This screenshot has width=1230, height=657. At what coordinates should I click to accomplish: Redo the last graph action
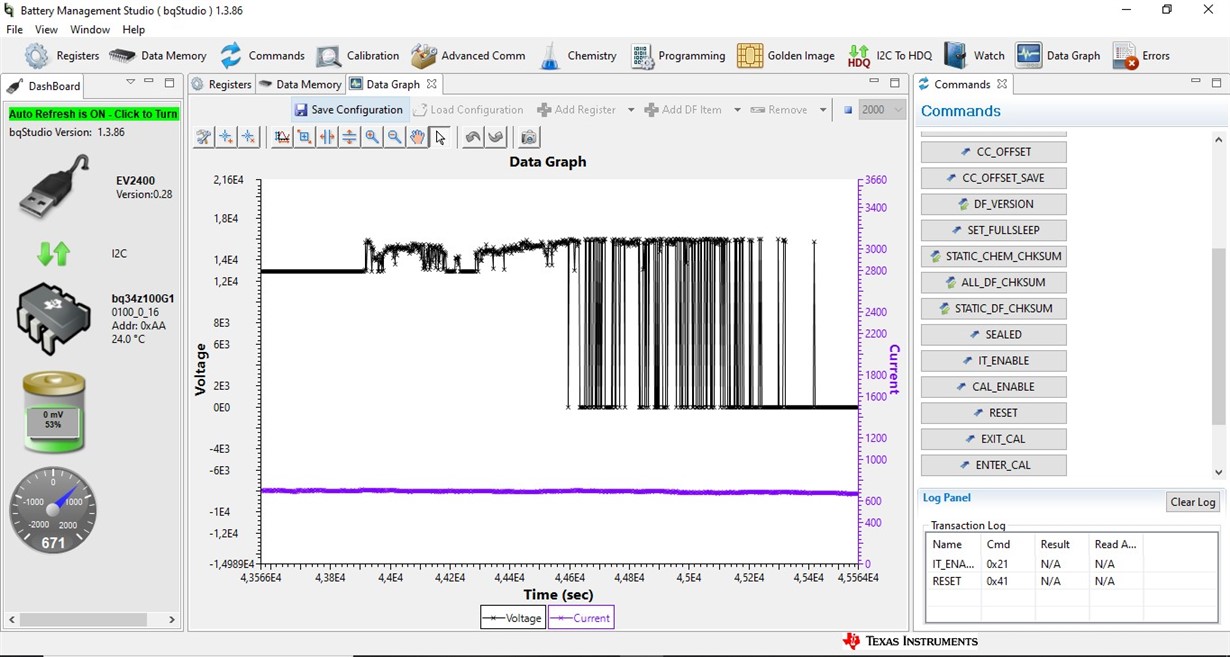[x=496, y=137]
